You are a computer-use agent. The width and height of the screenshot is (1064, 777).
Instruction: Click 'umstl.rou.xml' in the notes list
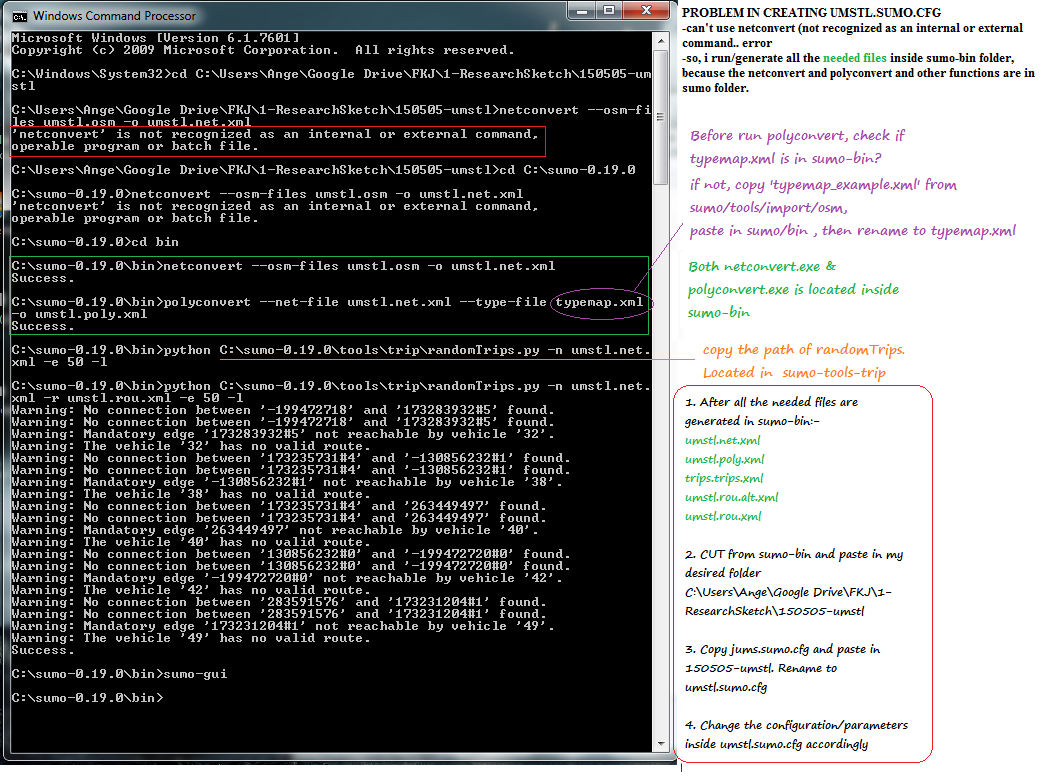(723, 516)
